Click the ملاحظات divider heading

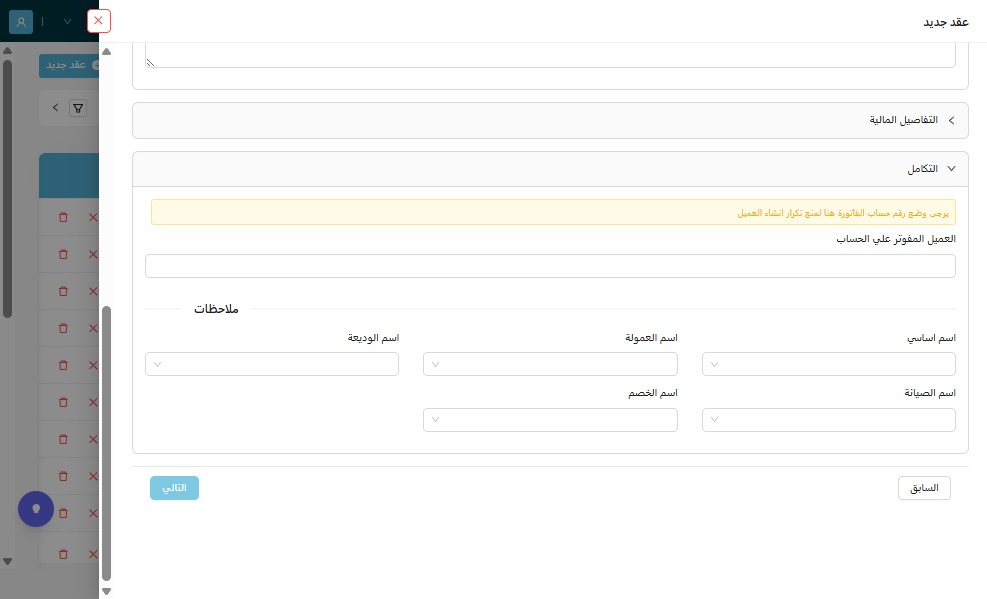[x=216, y=309]
